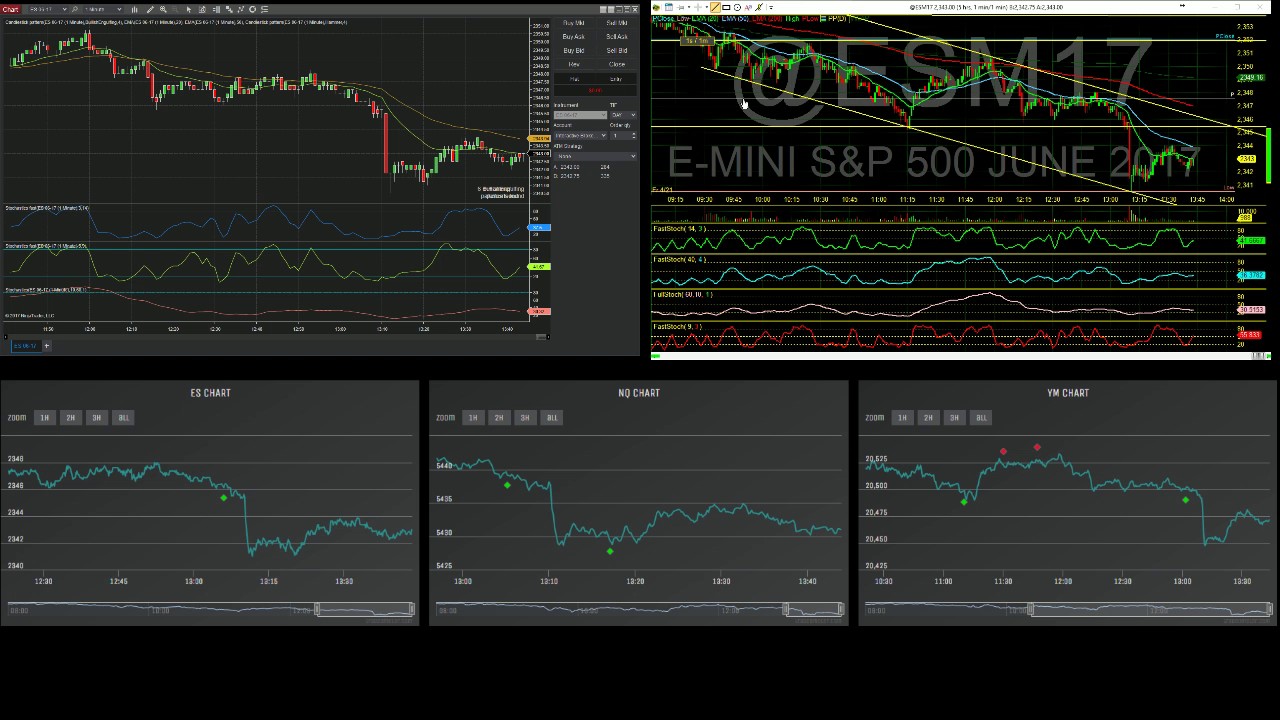Click the green diamond marker on ES chart
This screenshot has height=720, width=1280.
pos(223,497)
